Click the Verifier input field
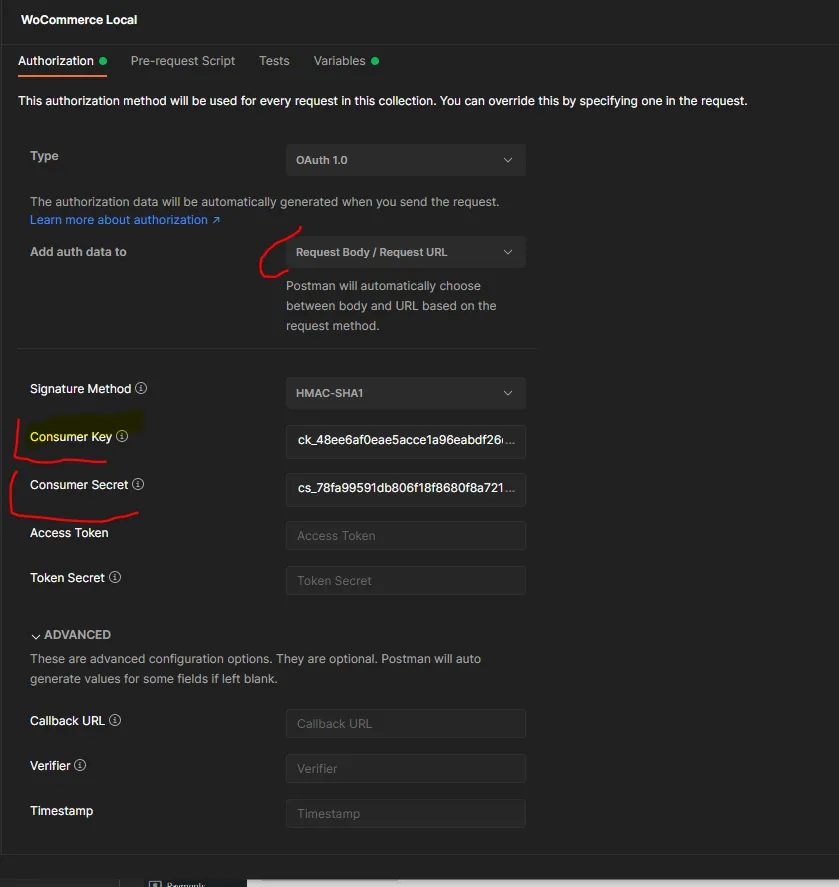The height and width of the screenshot is (887, 839). point(406,769)
